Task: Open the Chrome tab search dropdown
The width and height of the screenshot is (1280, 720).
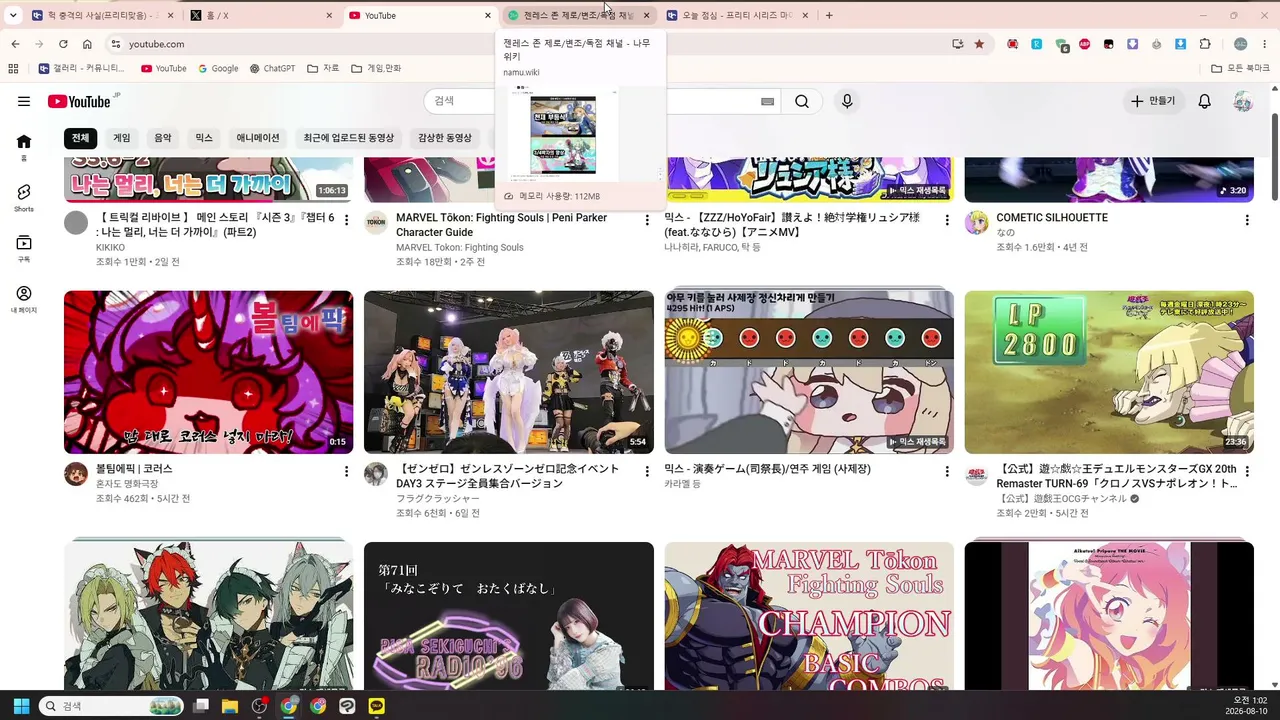Action: (x=13, y=15)
